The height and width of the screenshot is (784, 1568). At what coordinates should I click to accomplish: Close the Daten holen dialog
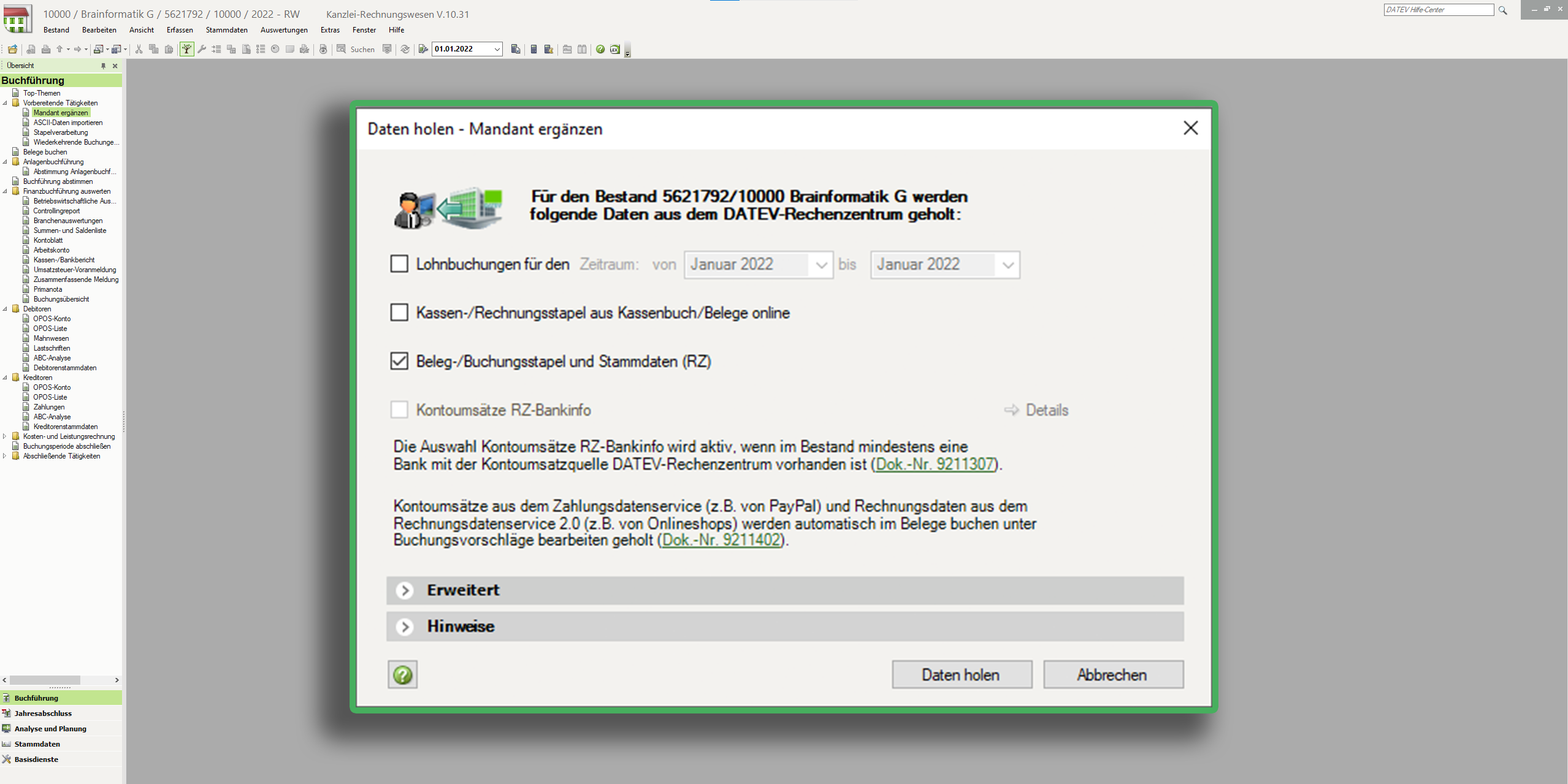click(x=1190, y=128)
